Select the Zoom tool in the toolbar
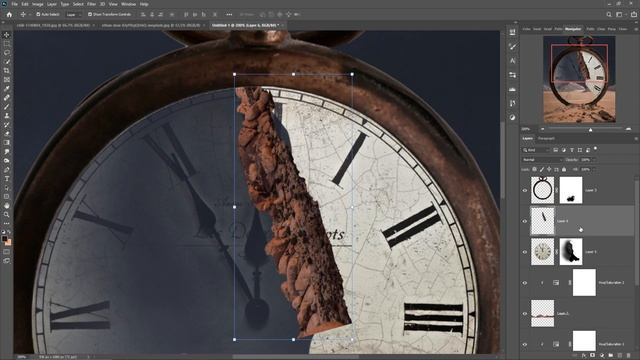 tap(7, 215)
